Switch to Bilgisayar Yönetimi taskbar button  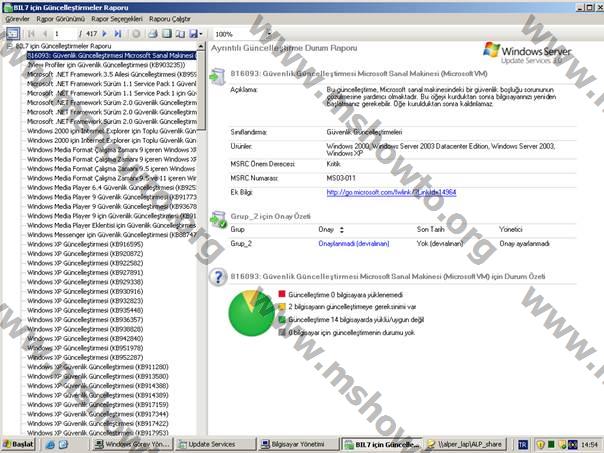pos(299,444)
